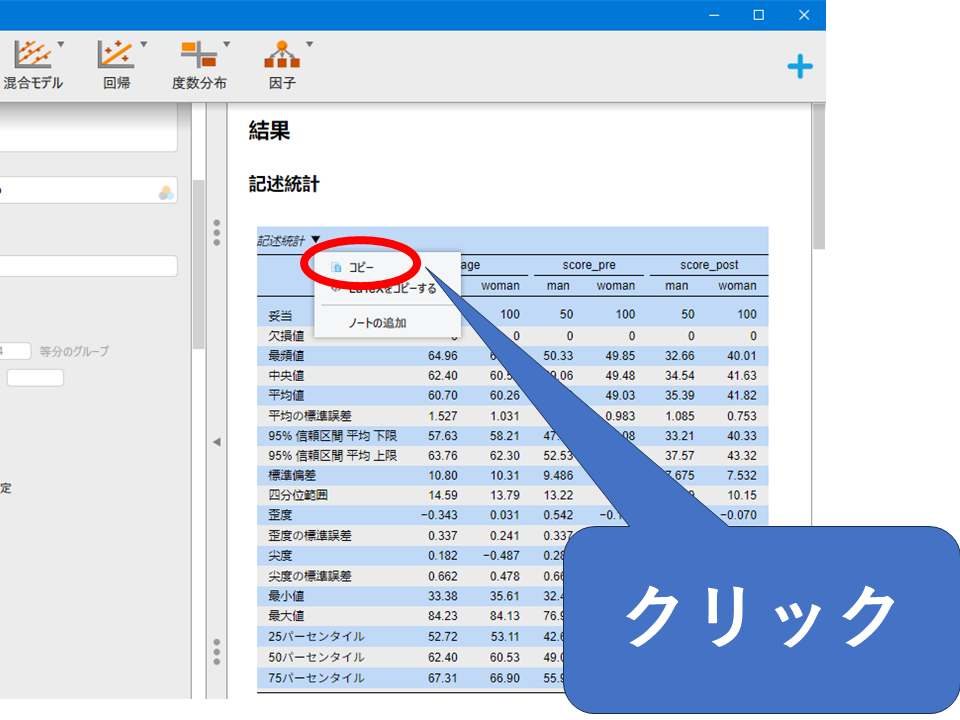Click the blue plus modules icon
Viewport: 960px width, 720px height.
(800, 67)
